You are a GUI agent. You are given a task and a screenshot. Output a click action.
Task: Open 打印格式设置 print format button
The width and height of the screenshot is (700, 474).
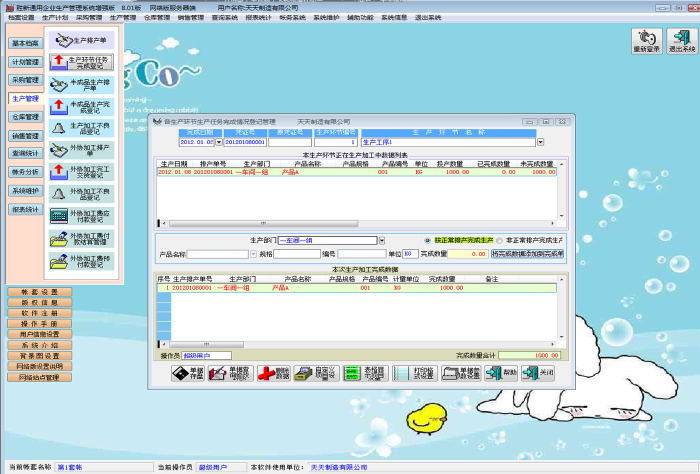click(x=414, y=373)
